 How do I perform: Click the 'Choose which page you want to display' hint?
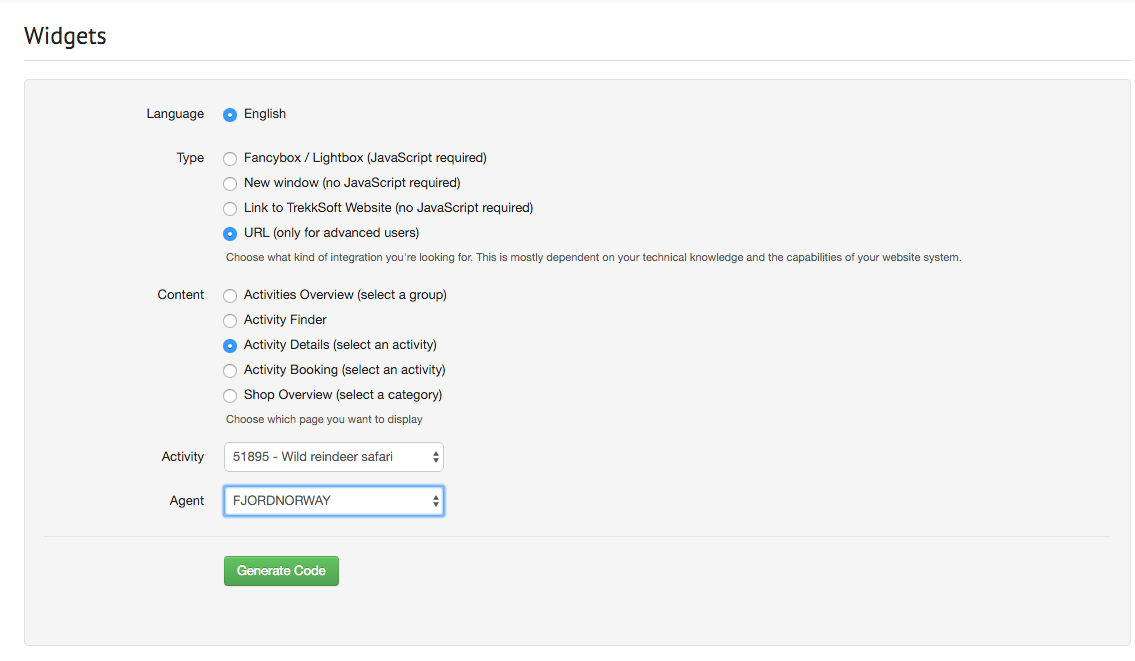(324, 419)
